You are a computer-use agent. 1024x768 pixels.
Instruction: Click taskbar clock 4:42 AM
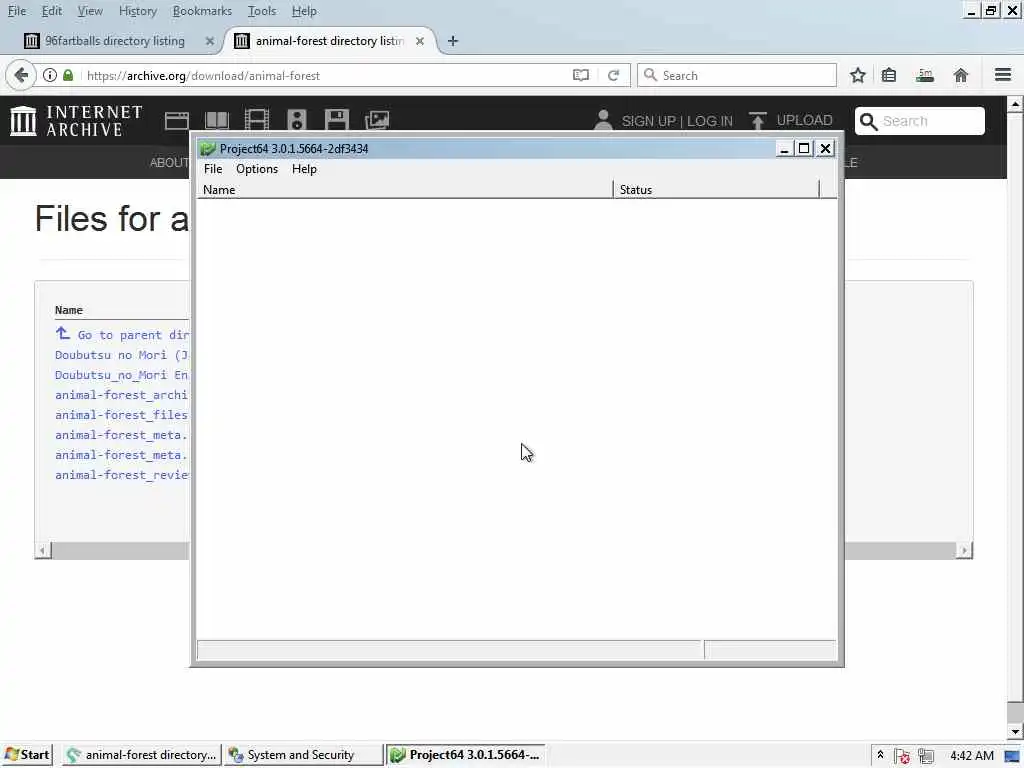972,756
